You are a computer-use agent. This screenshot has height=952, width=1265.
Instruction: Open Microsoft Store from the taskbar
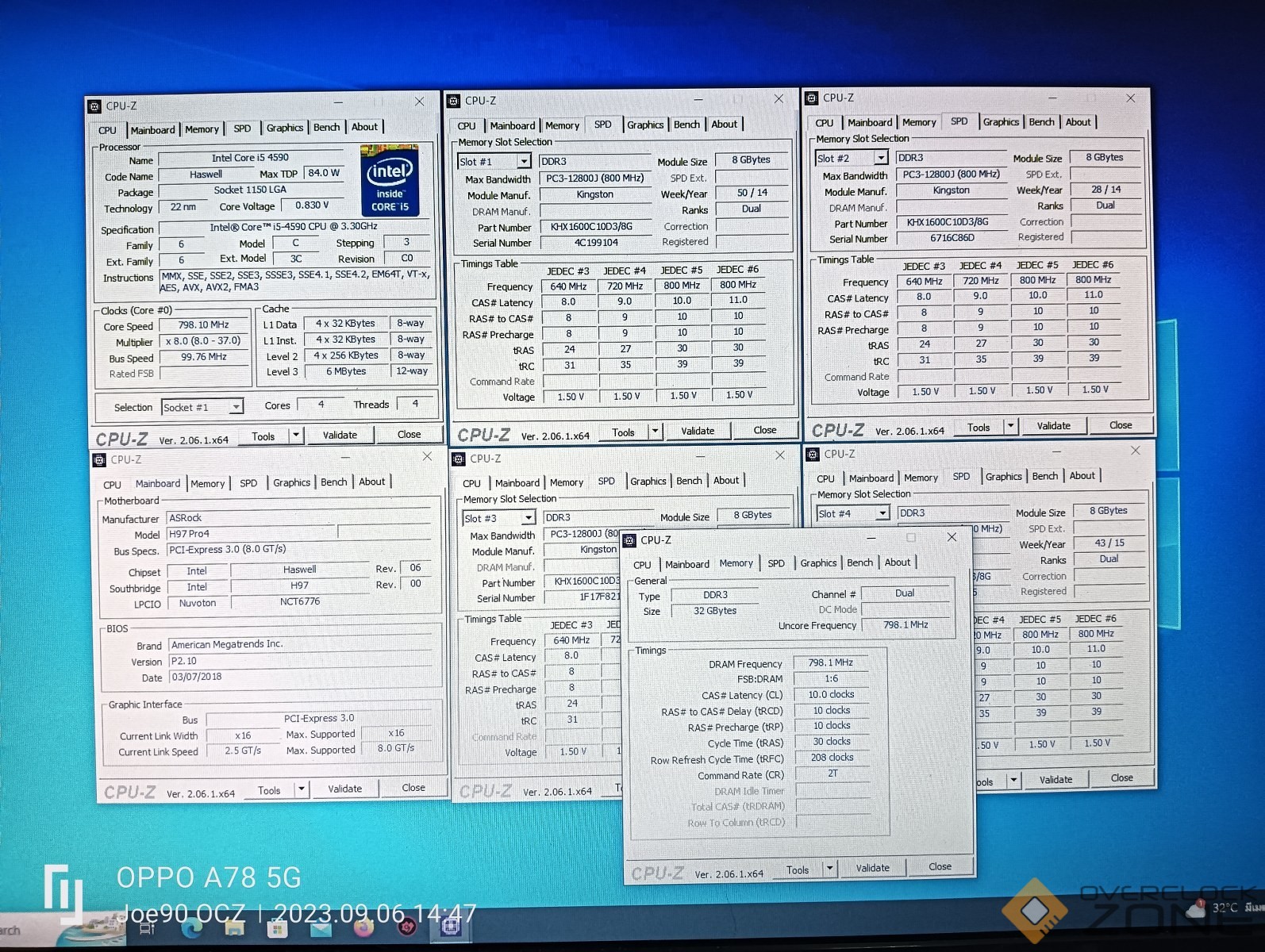tap(278, 927)
